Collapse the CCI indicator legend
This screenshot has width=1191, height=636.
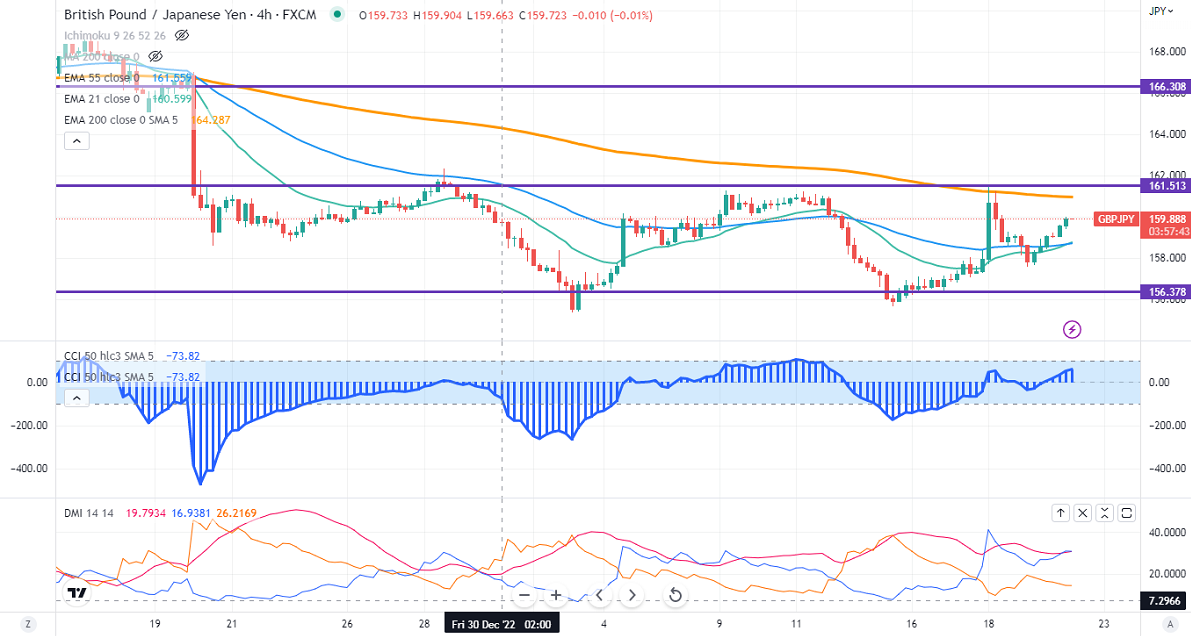coord(77,398)
